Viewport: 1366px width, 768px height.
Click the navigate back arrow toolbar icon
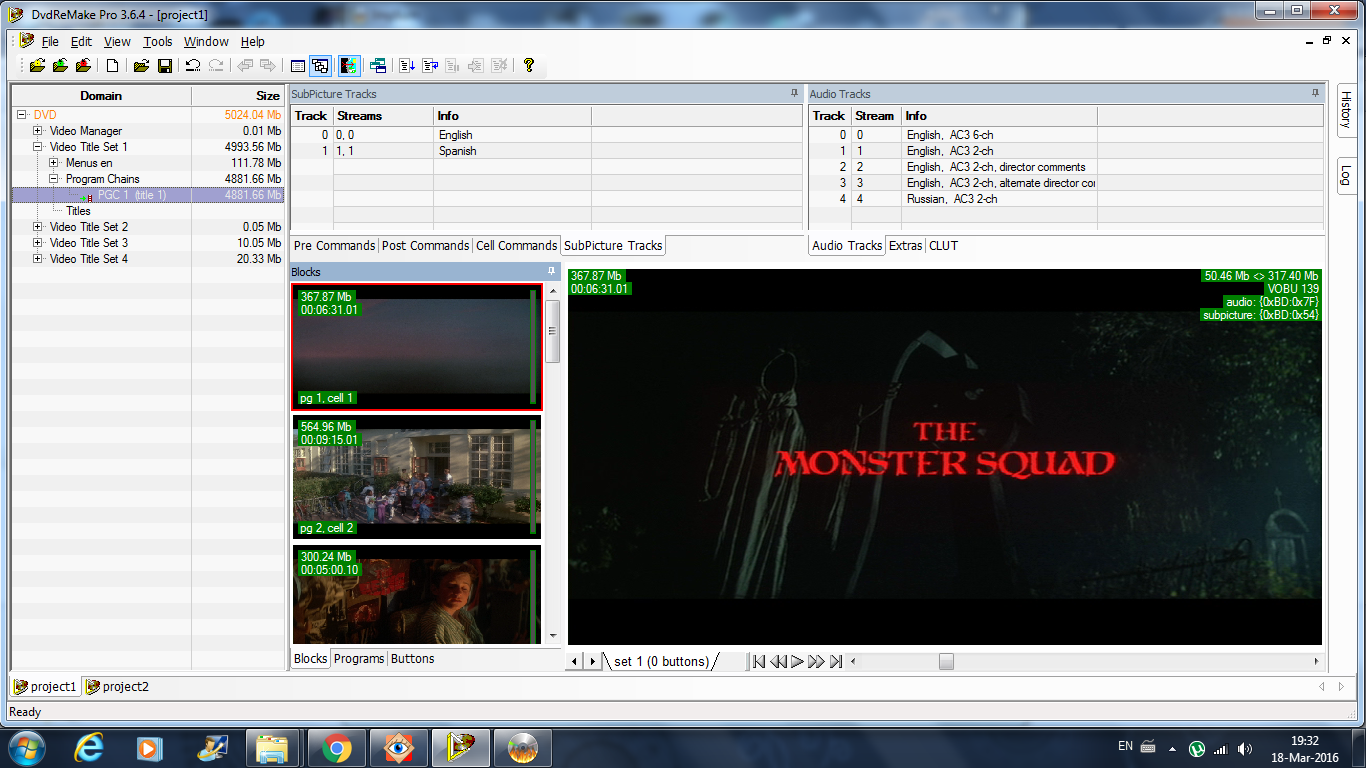pos(245,66)
